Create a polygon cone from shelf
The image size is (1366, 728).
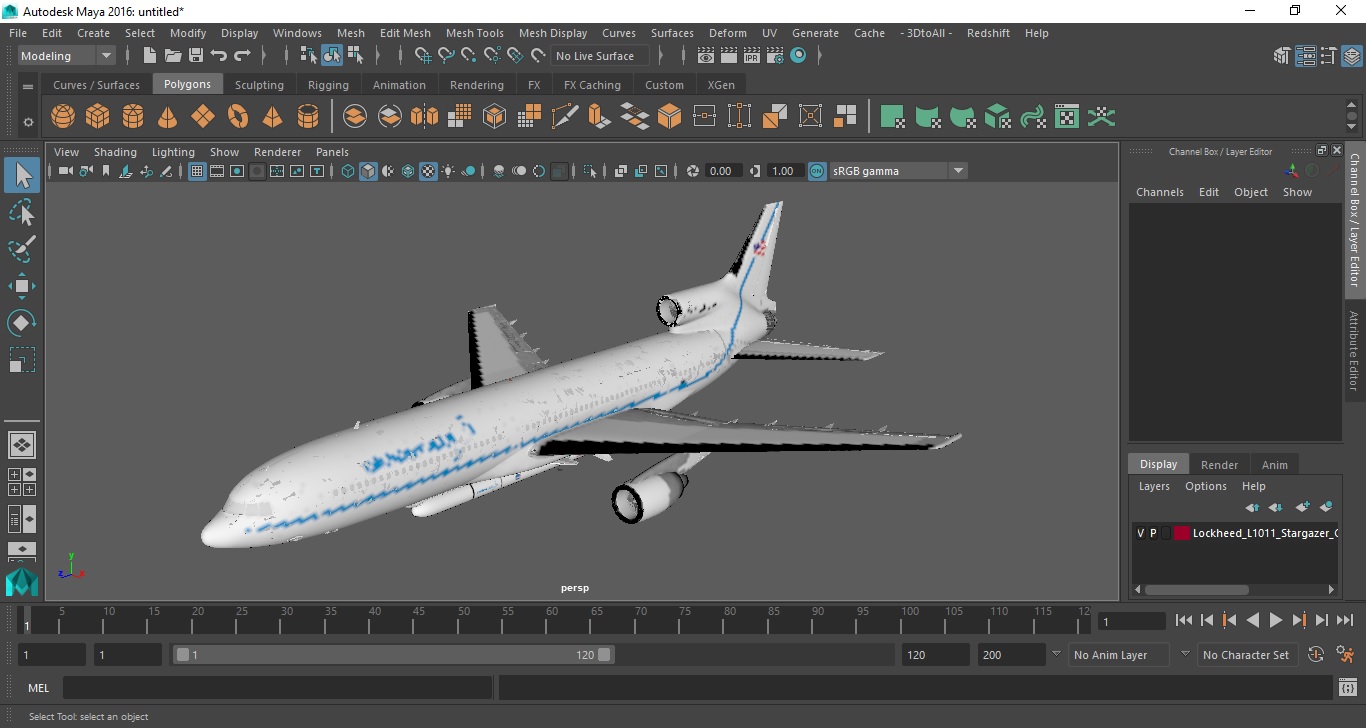click(168, 117)
